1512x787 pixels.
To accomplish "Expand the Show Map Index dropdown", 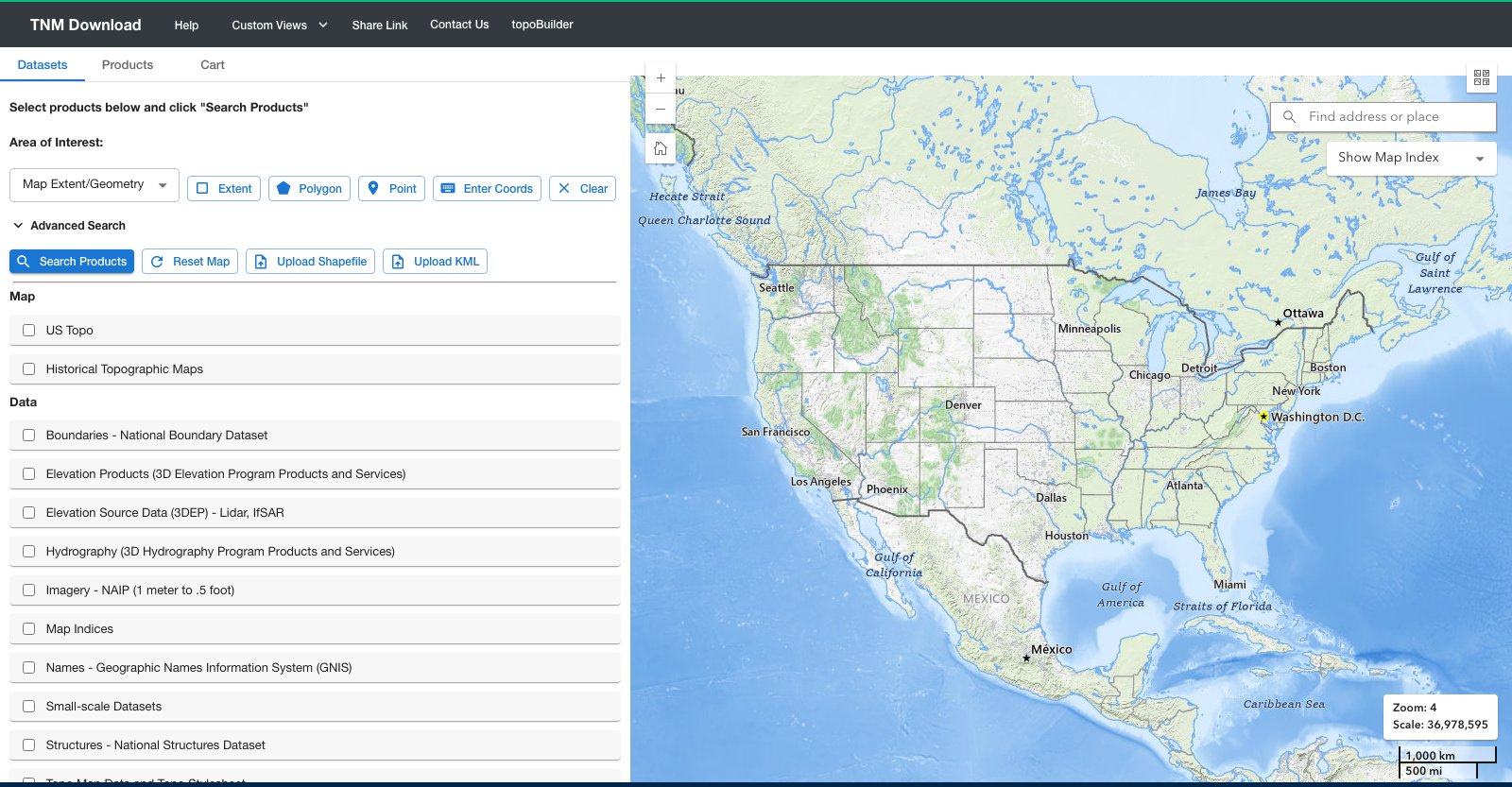I will [x=1412, y=158].
